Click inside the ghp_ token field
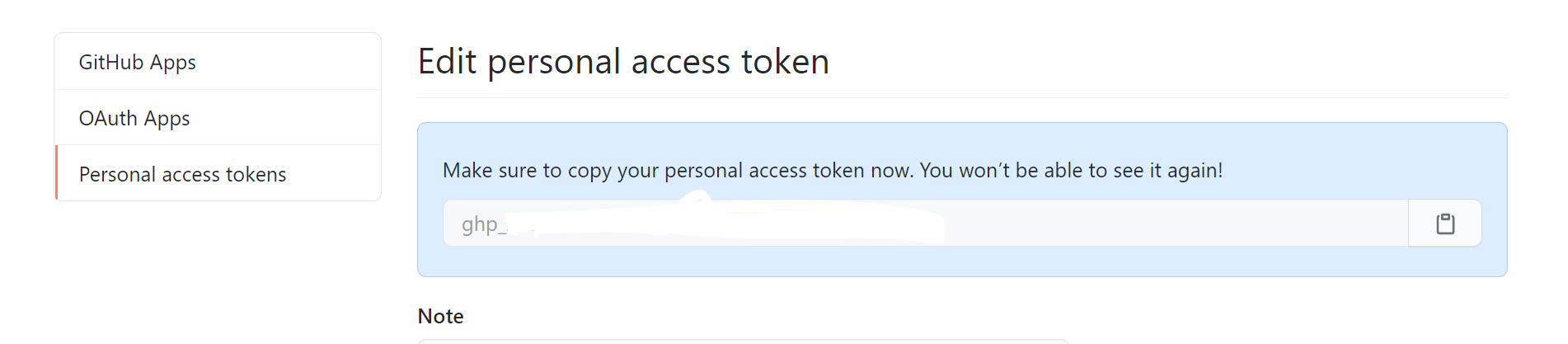1568x344 pixels. (926, 224)
